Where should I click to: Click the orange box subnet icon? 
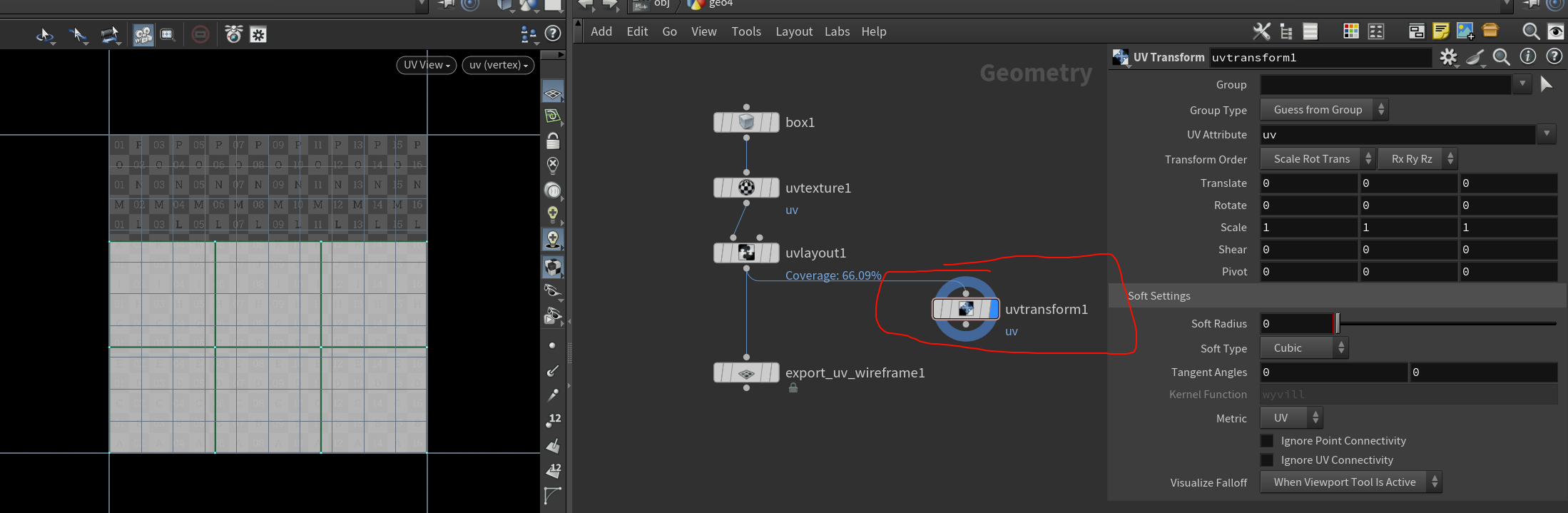(x=1490, y=30)
